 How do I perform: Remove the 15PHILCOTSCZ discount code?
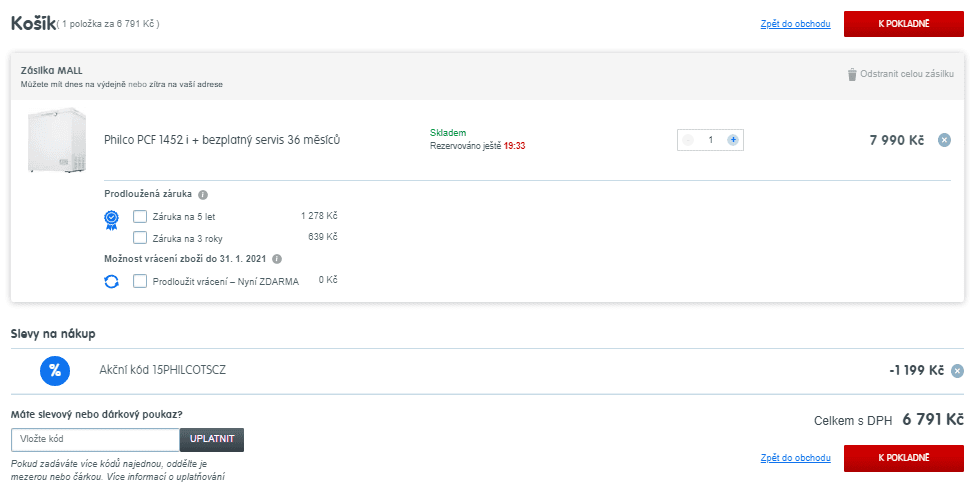[957, 371]
